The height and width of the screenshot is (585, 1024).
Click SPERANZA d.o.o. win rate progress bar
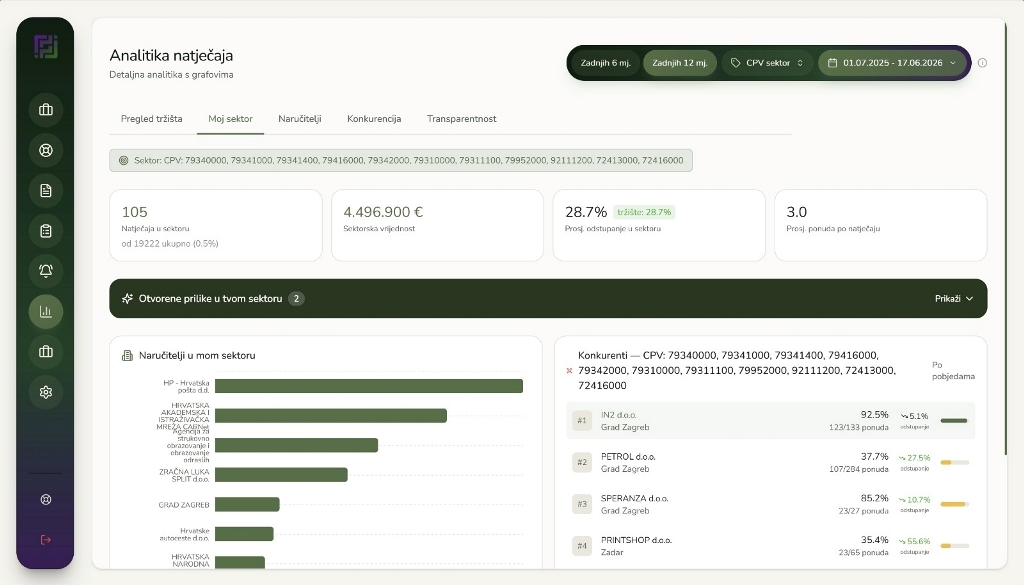pos(954,504)
